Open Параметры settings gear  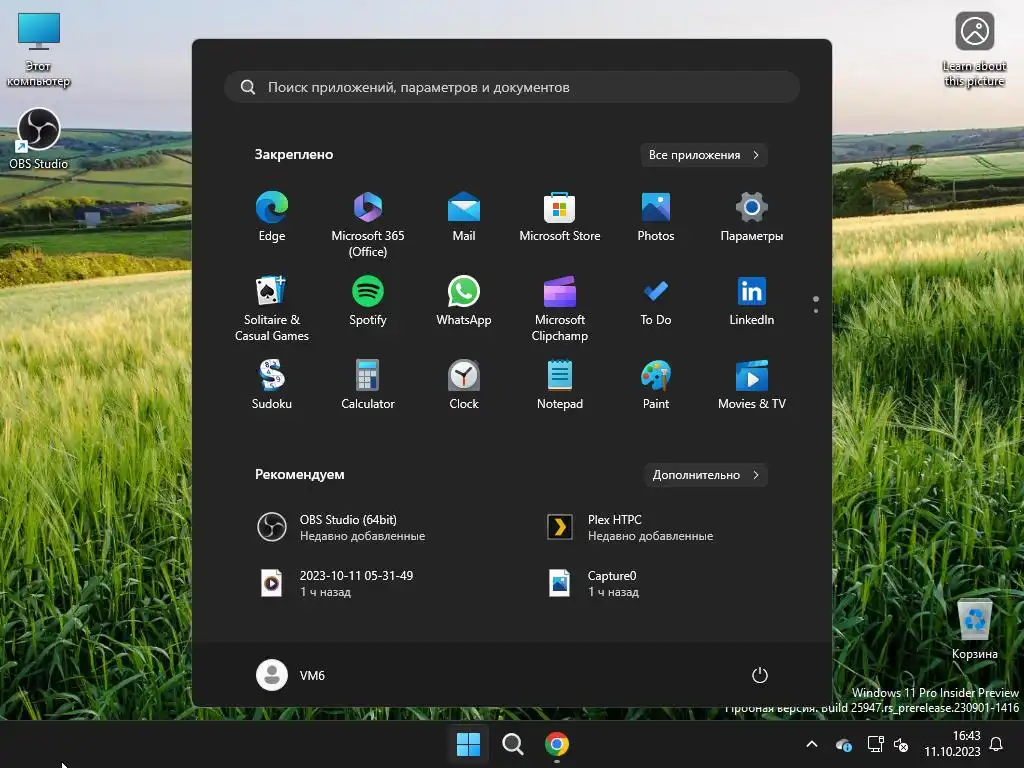click(752, 217)
